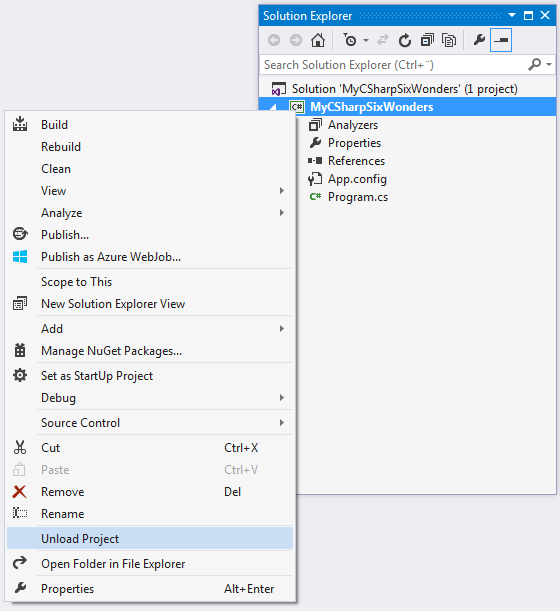
Task: Open the Pending Changes Filter dropdown arrow
Action: (366, 40)
